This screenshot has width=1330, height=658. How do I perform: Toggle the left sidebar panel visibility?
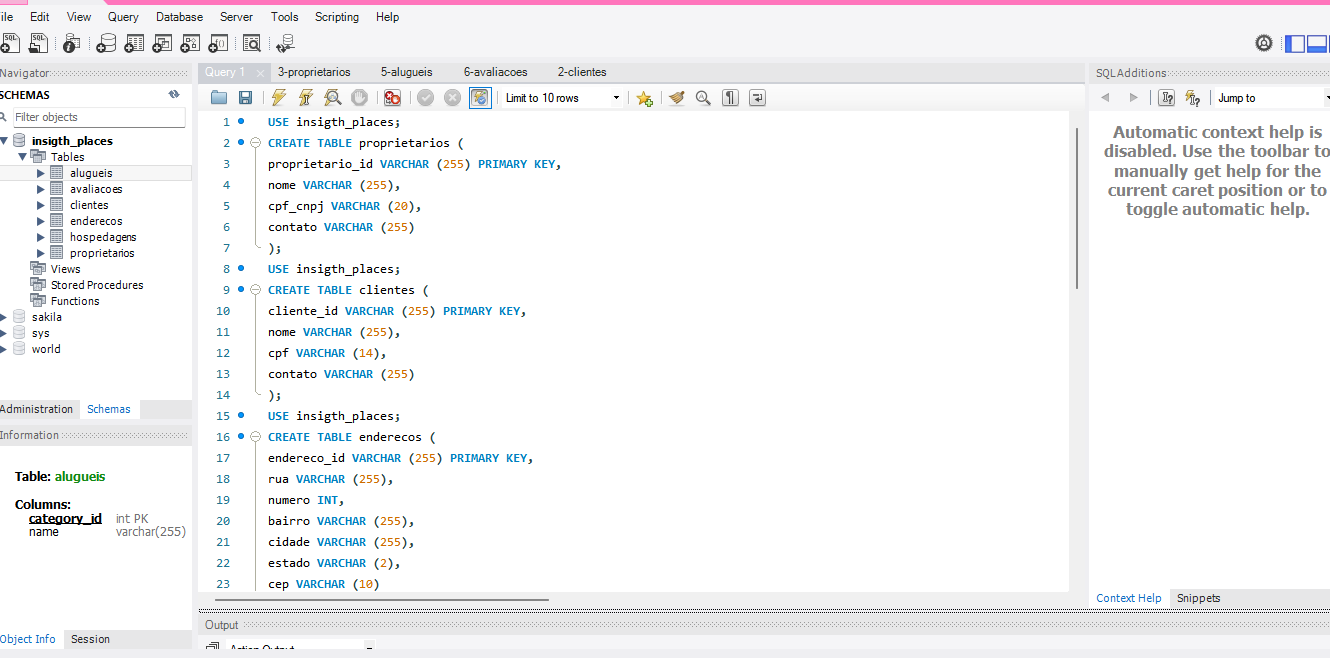tap(1294, 43)
